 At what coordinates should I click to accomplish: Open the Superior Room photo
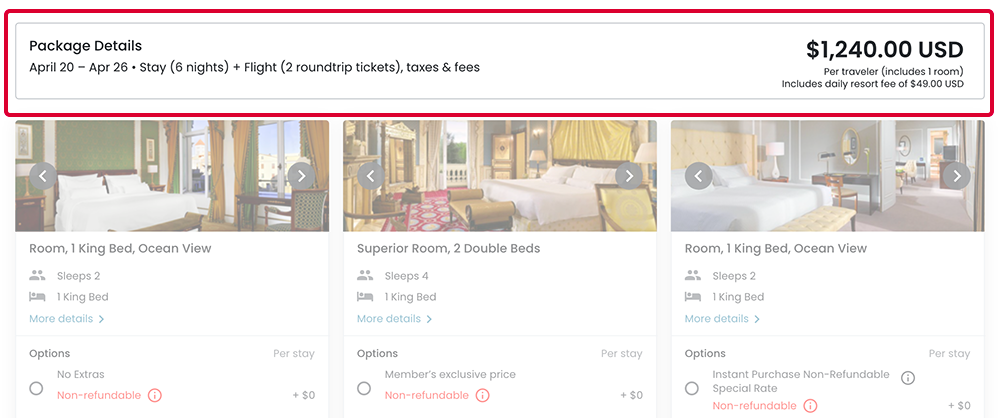tap(500, 176)
